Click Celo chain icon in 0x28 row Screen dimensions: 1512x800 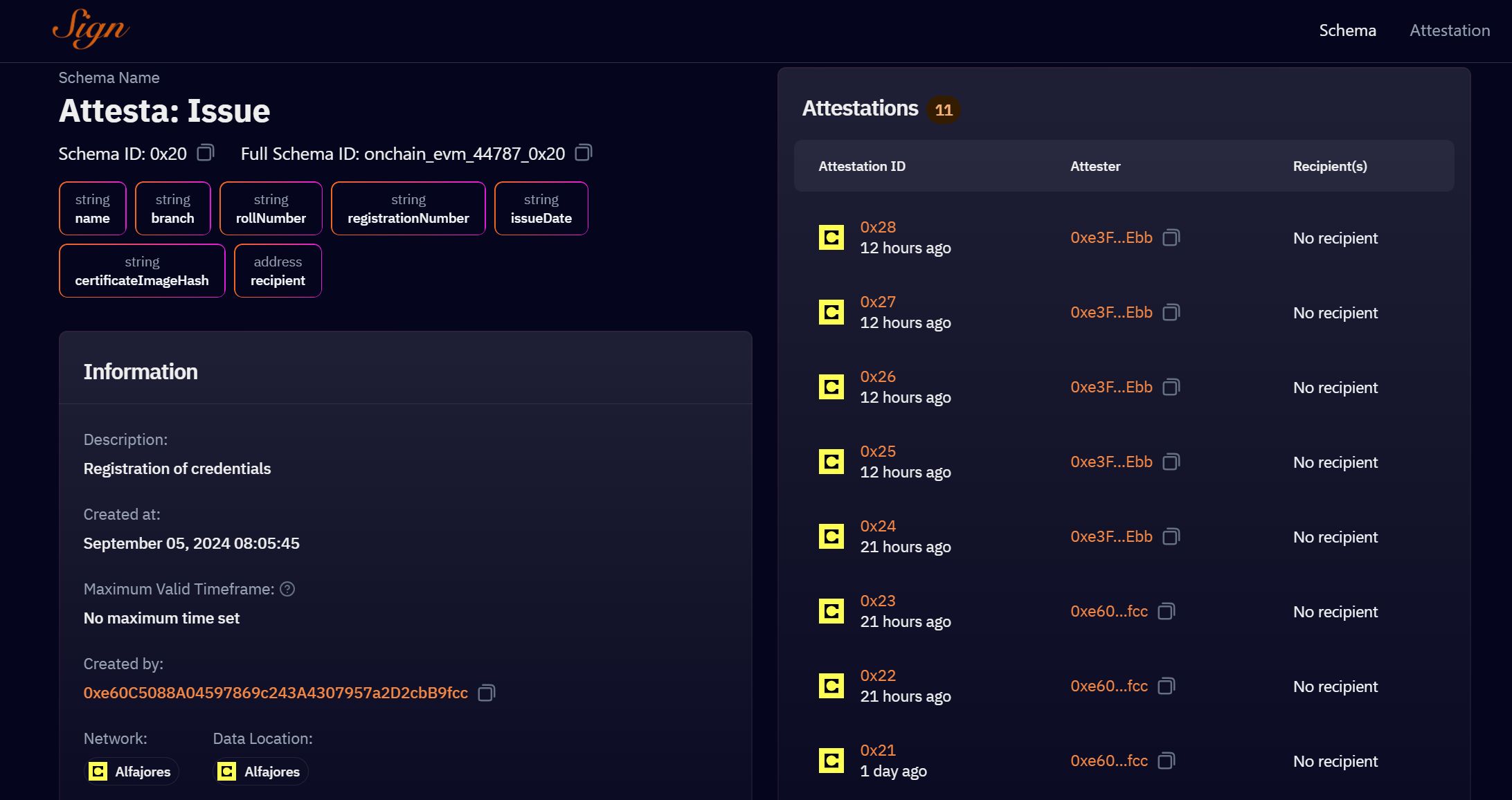[x=831, y=237]
